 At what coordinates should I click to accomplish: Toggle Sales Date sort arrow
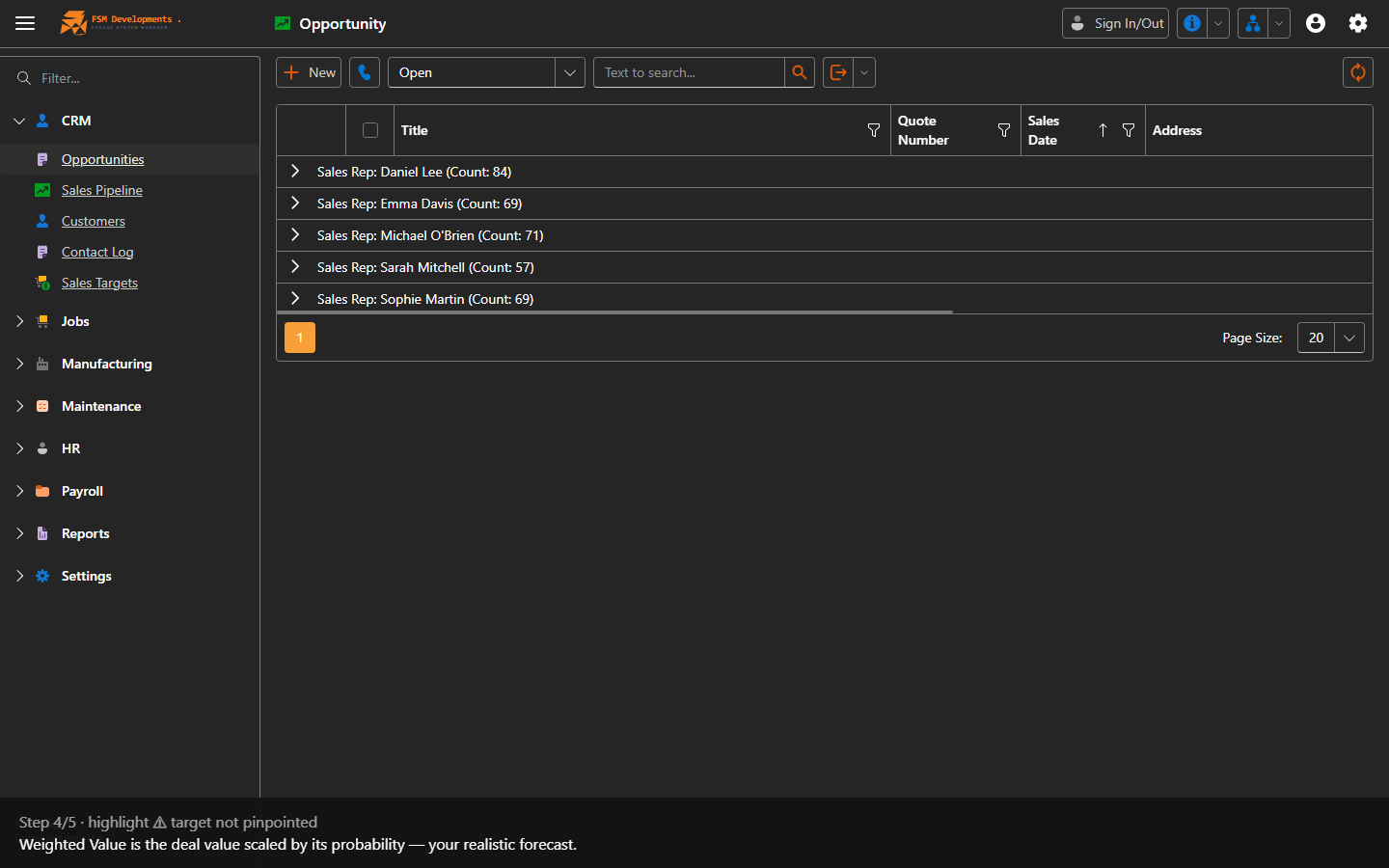1103,130
